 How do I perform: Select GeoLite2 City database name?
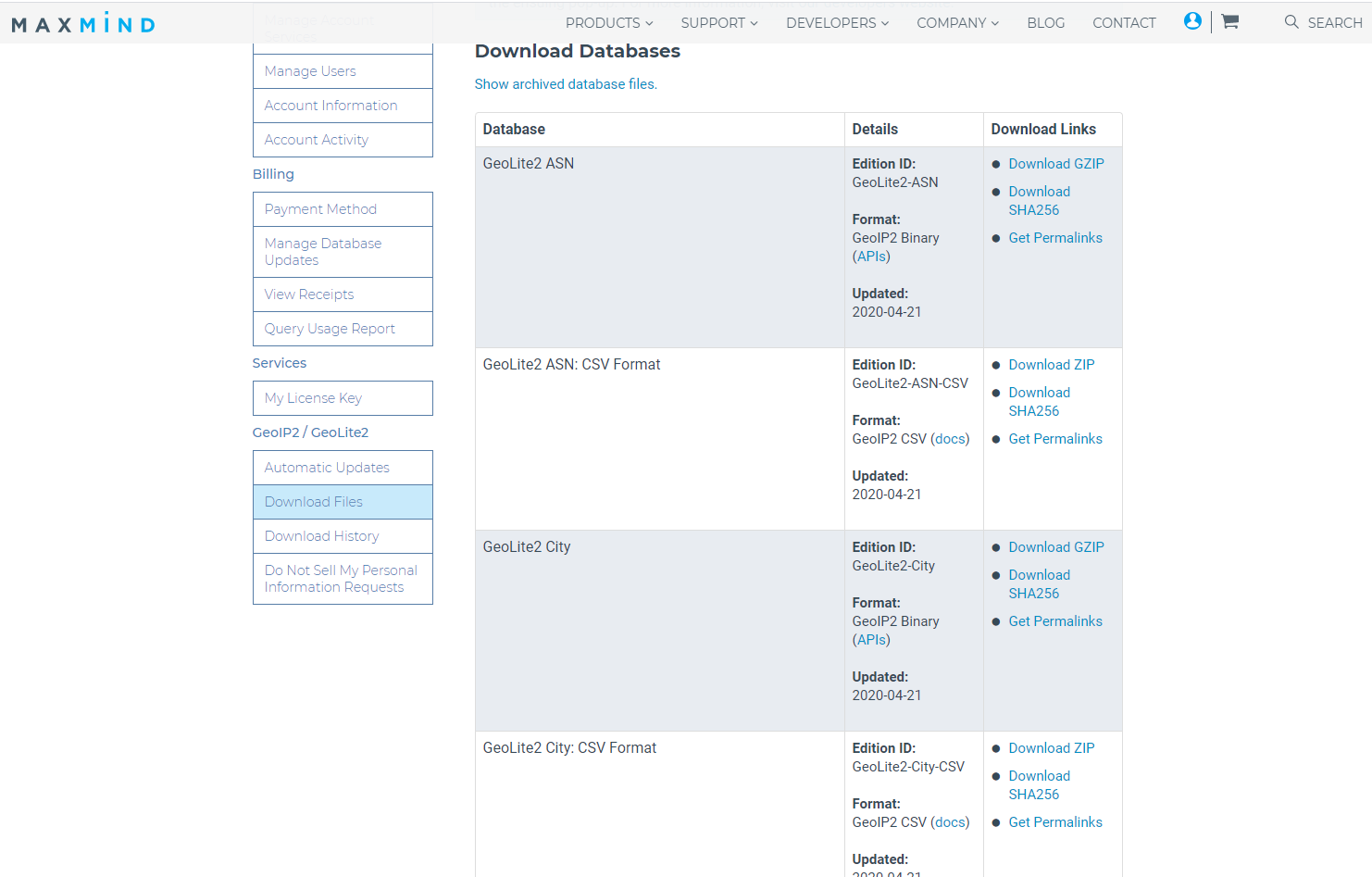pos(527,547)
